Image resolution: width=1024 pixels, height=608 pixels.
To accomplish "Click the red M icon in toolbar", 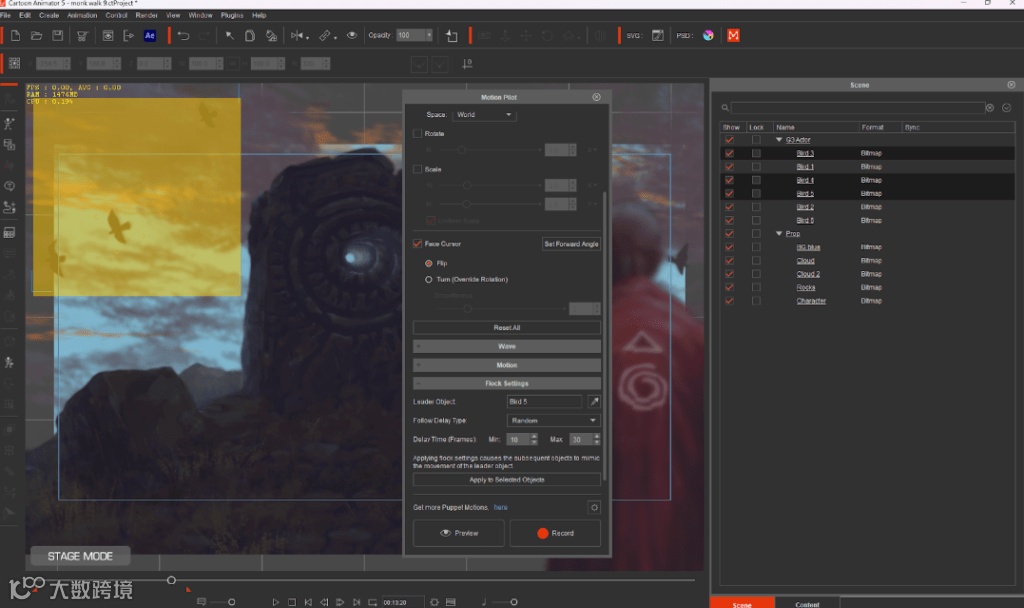I will click(733, 36).
